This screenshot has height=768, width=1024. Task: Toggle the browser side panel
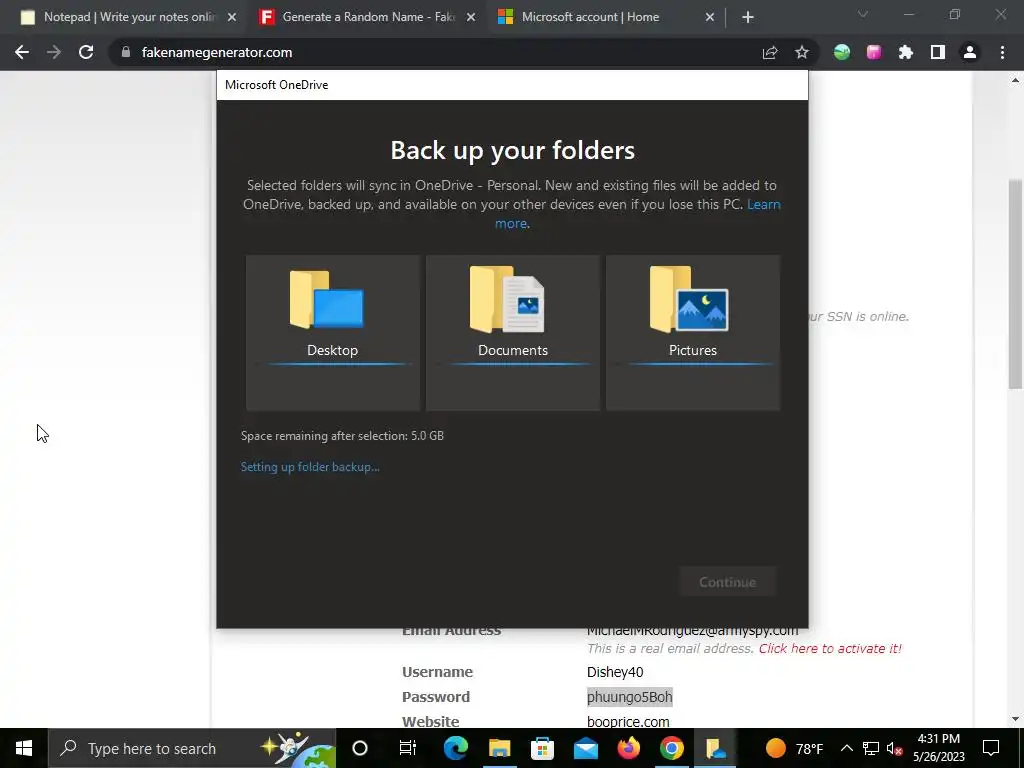pyautogui.click(x=938, y=52)
